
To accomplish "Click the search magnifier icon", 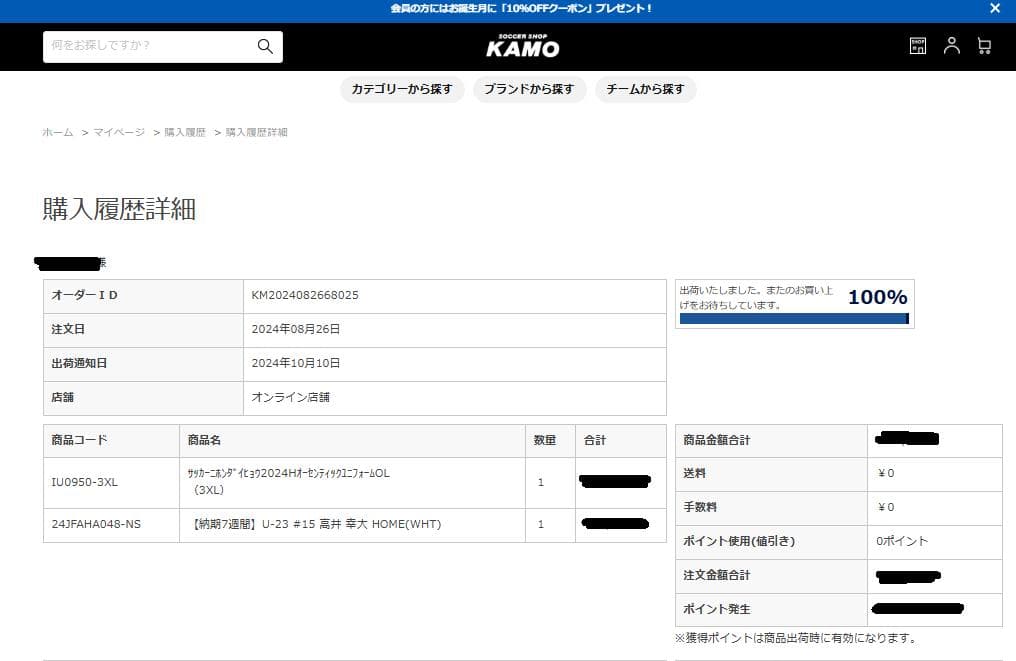I will pos(265,46).
